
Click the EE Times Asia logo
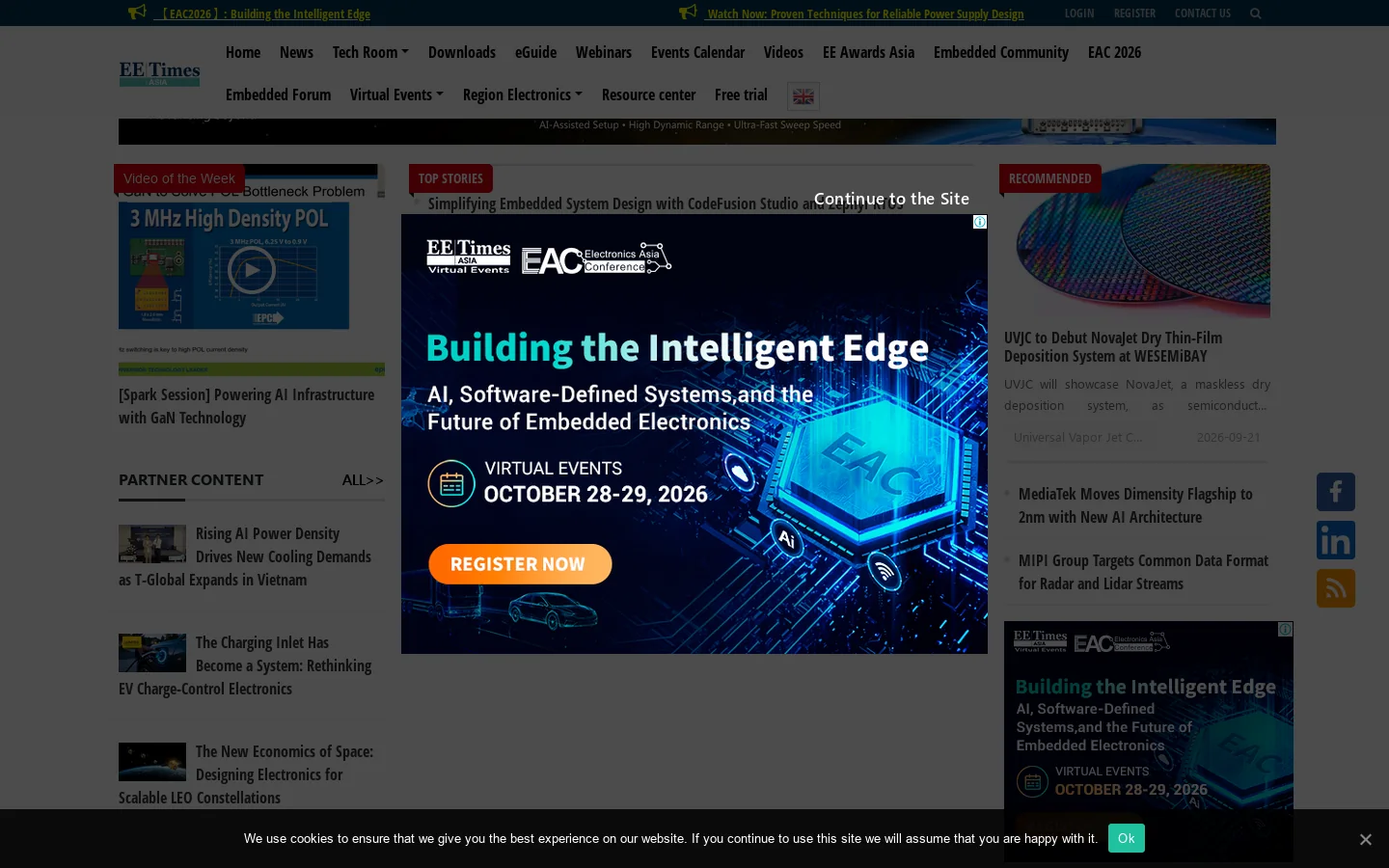pos(159,73)
